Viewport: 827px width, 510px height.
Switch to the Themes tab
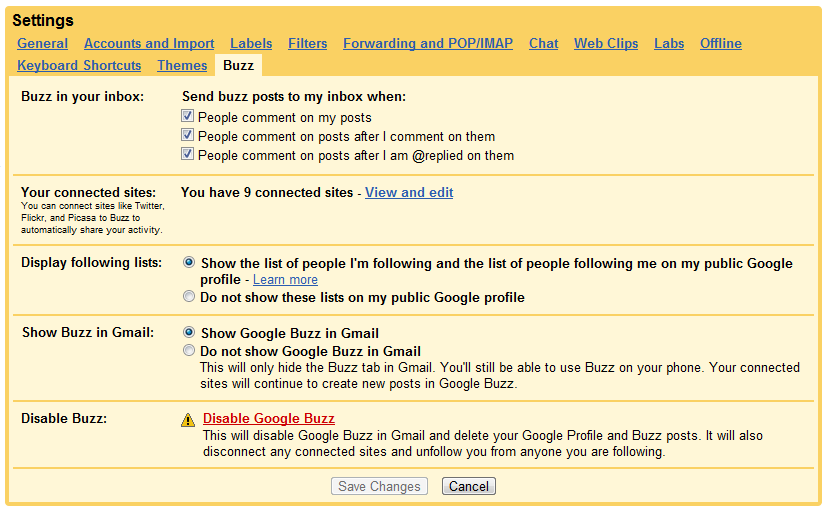182,65
